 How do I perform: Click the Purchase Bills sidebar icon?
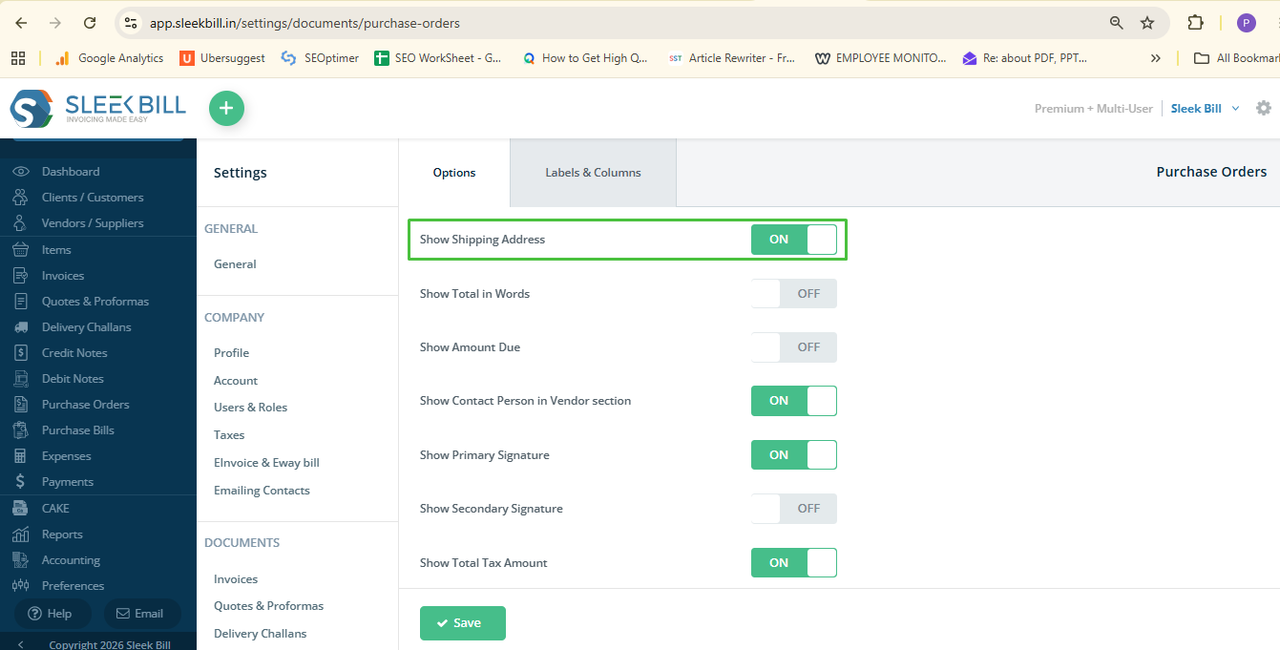pos(21,430)
